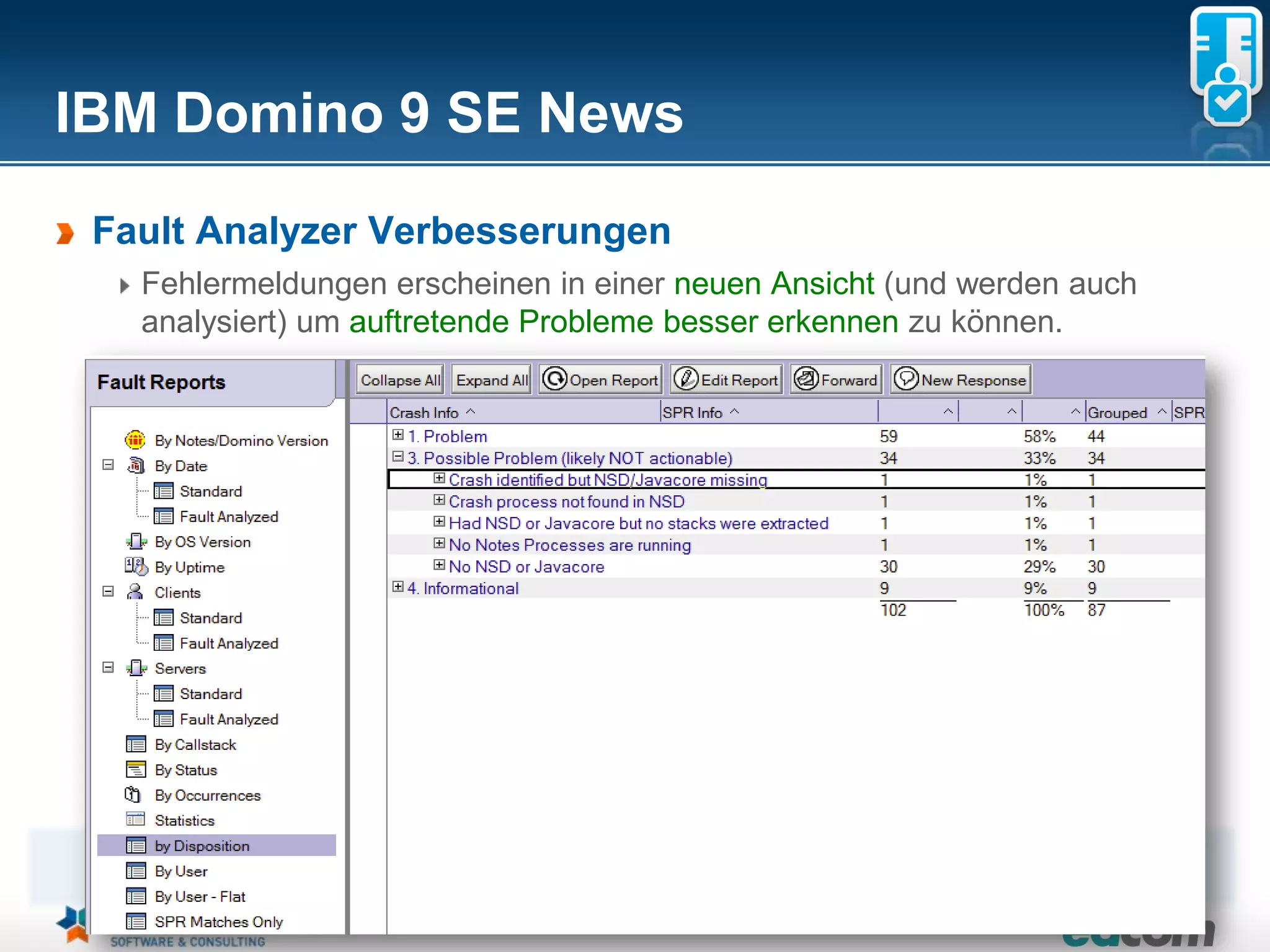Click the total value 102

point(893,610)
